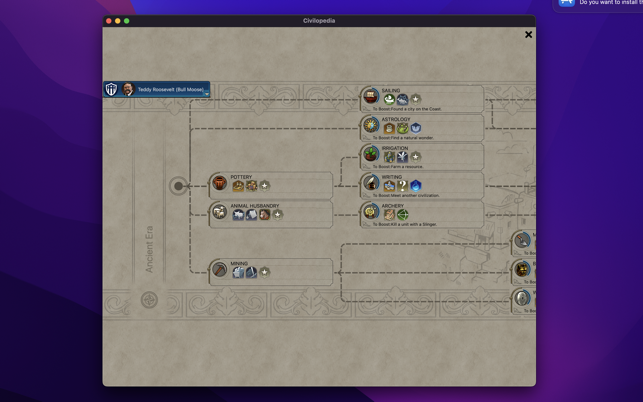Select the Archery target tech icon

(x=371, y=212)
